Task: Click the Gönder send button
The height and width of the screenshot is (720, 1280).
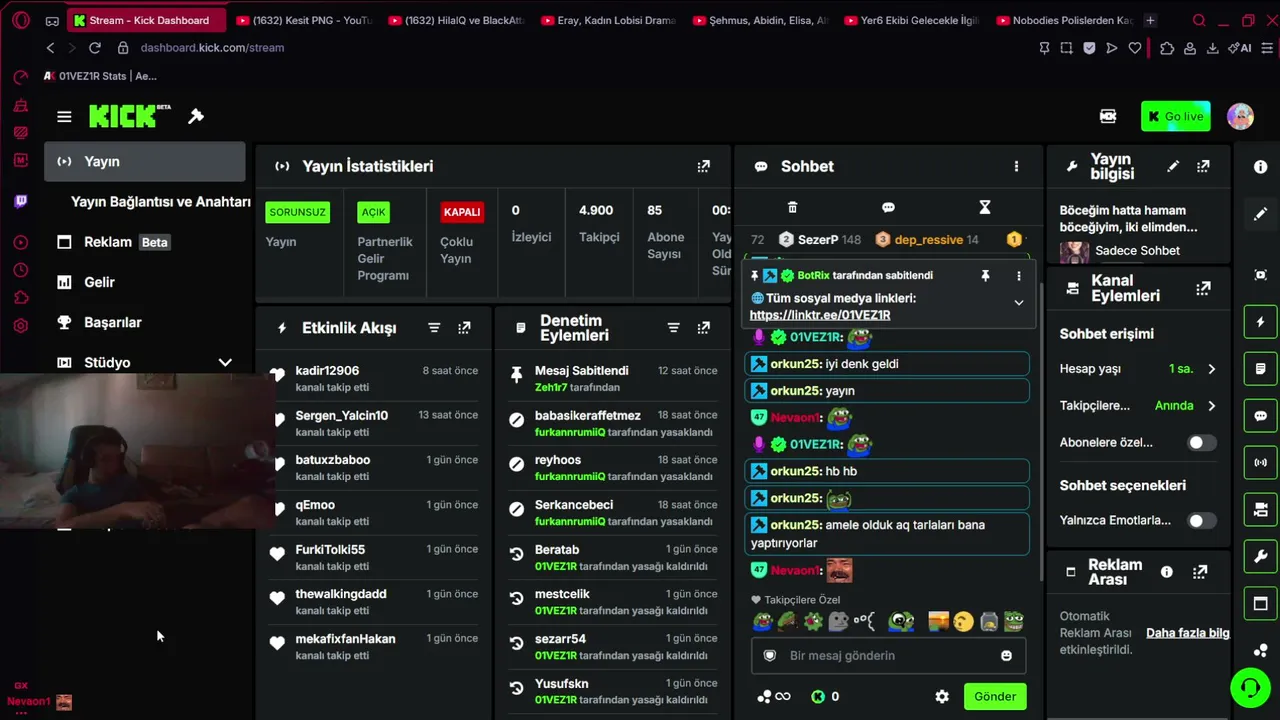Action: [x=995, y=697]
